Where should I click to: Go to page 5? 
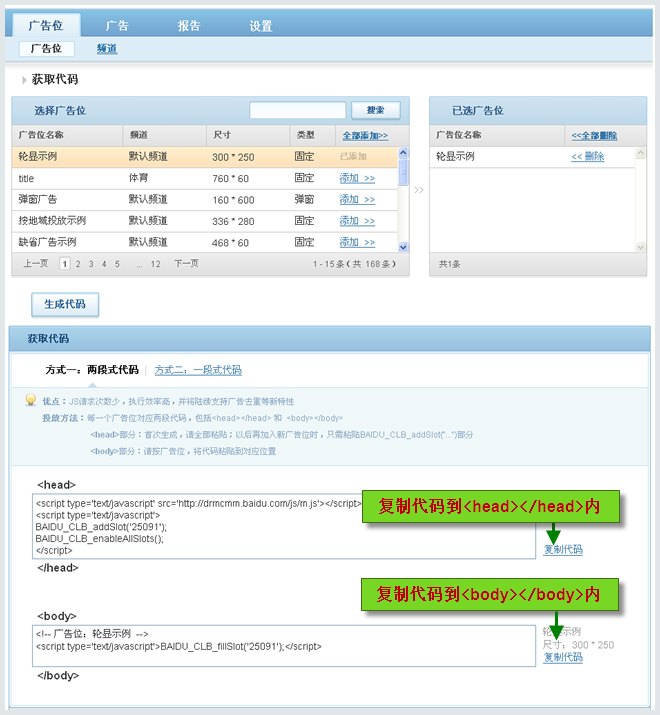click(x=117, y=264)
